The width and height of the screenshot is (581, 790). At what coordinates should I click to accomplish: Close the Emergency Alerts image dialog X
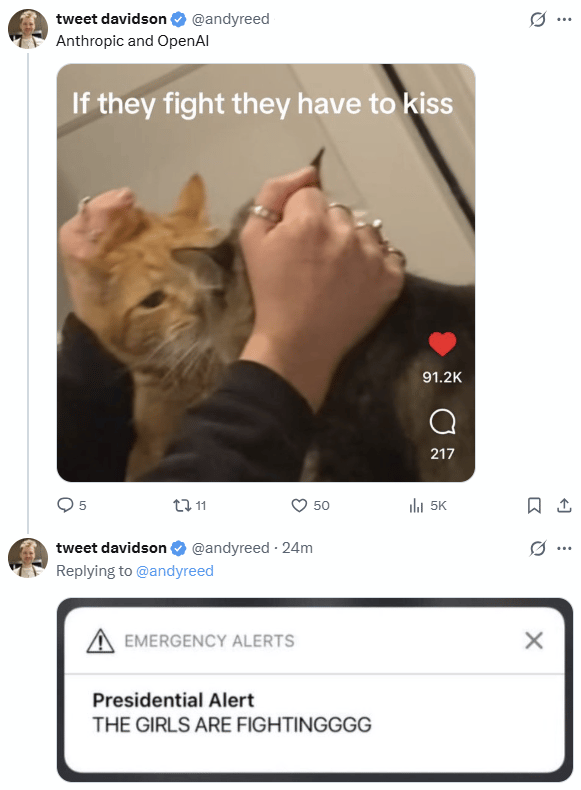[x=534, y=640]
